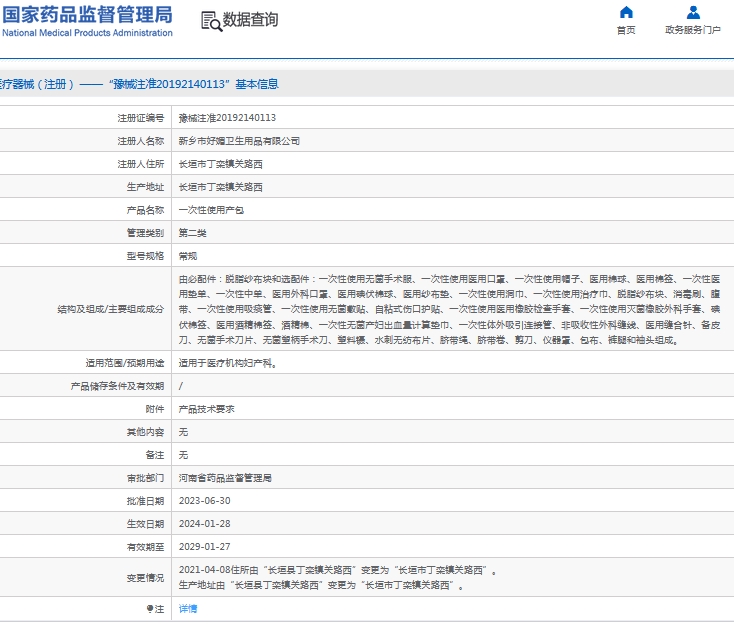This screenshot has height=626, width=734.
Task: Click the 数据查询 heading text
Action: pyautogui.click(x=250, y=21)
